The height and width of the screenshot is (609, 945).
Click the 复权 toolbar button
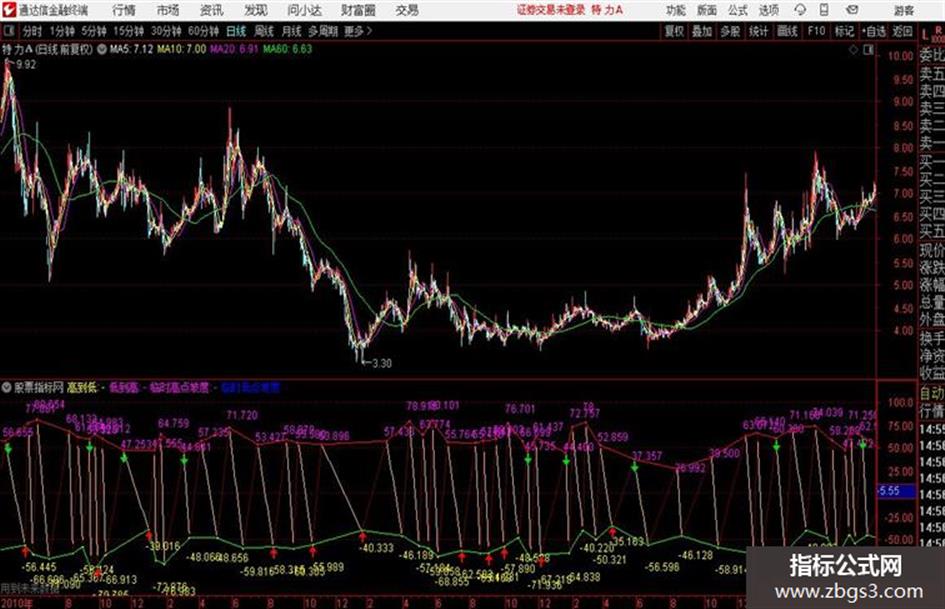[674, 31]
